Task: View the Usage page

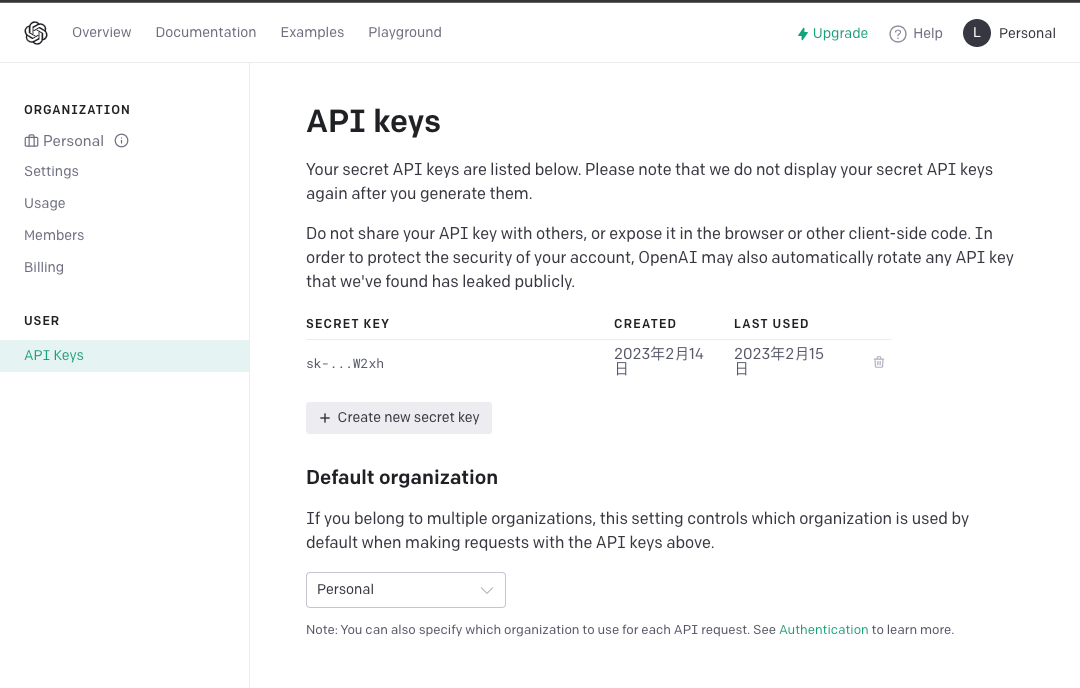Action: [x=45, y=203]
